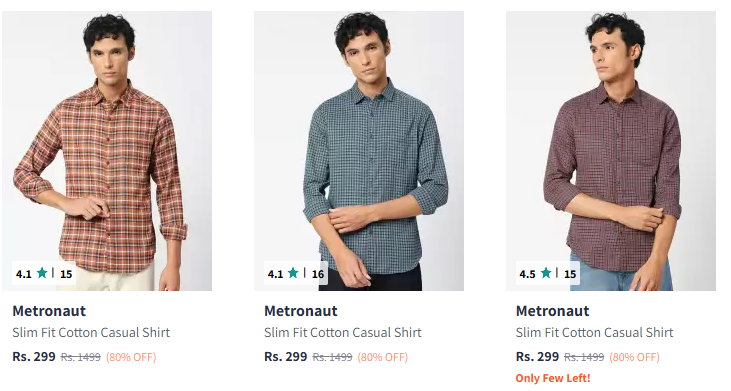The height and width of the screenshot is (391, 731).
Task: Click the star icon beside the 4.5 rating
Action: point(545,273)
